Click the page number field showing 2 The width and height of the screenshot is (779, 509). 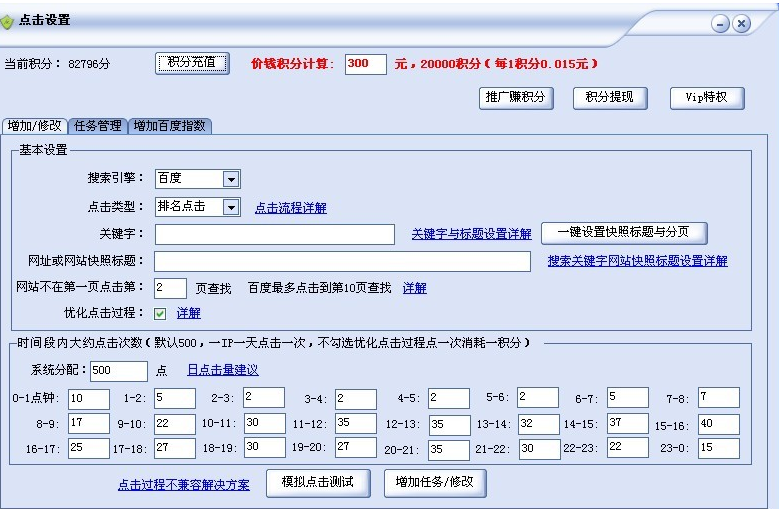pyautogui.click(x=170, y=288)
